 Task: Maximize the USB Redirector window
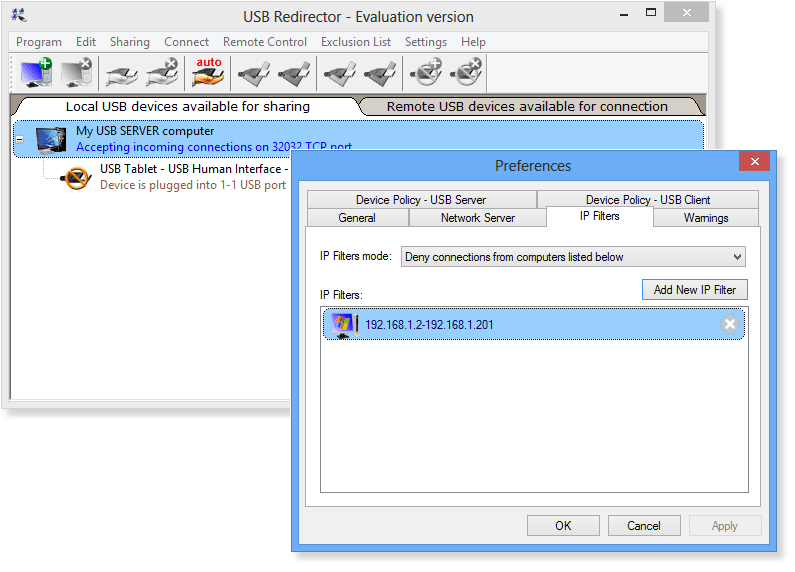pos(651,13)
